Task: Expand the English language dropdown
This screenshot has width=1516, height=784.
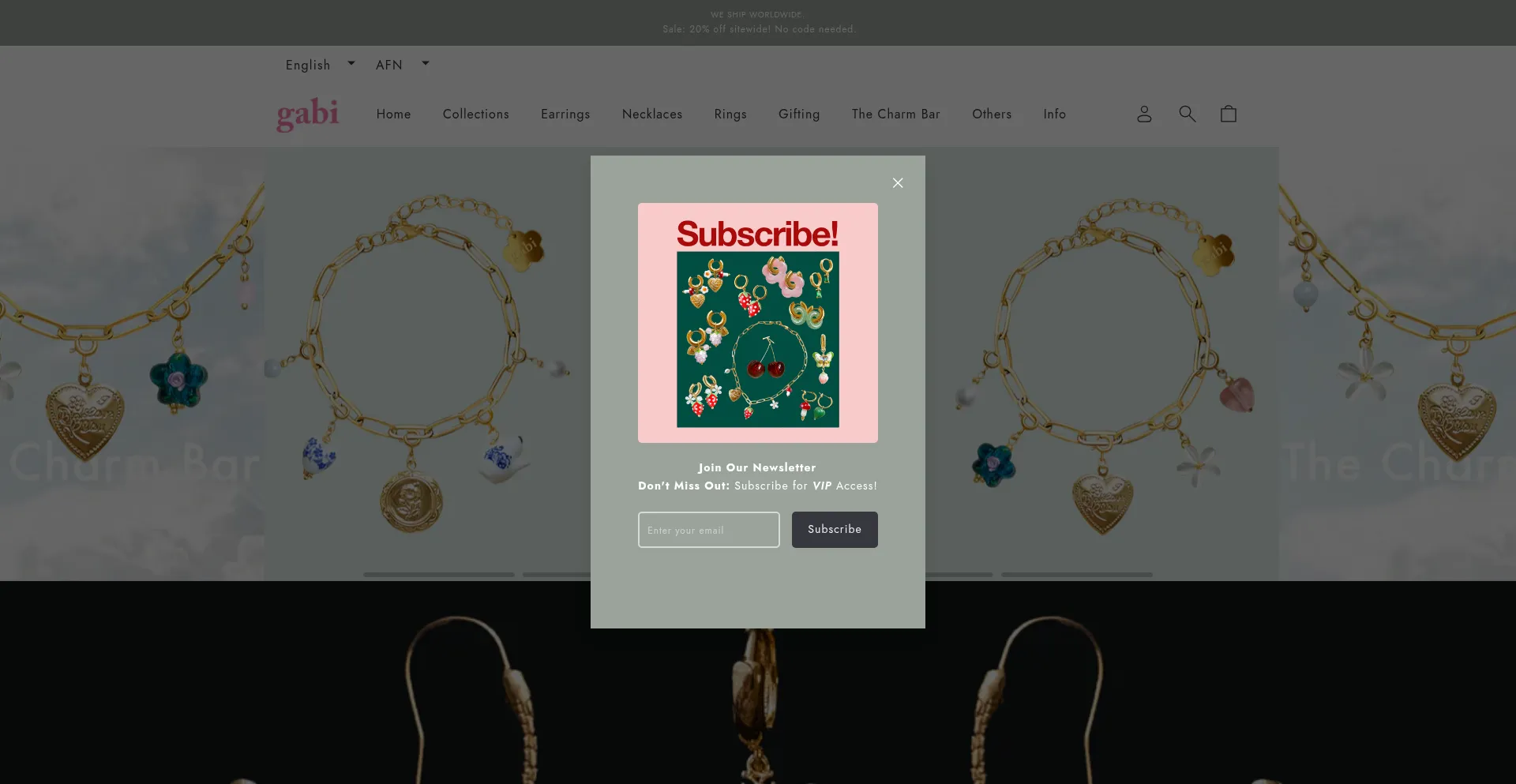Action: pyautogui.click(x=321, y=65)
